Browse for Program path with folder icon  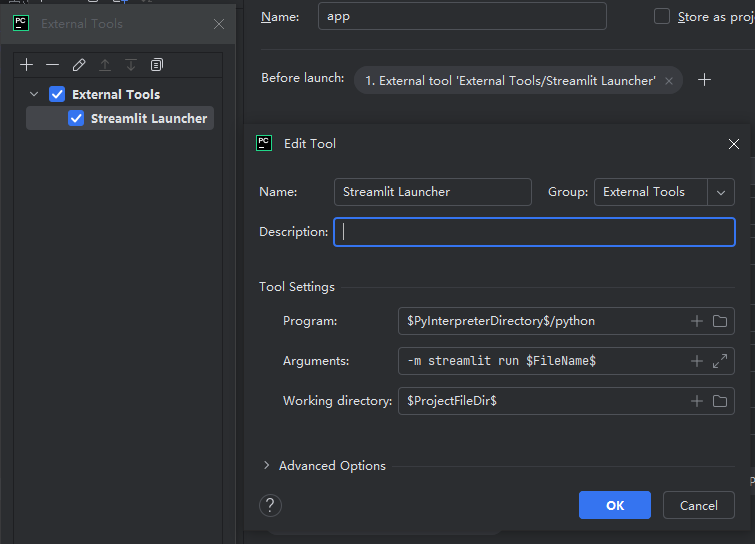(x=720, y=321)
